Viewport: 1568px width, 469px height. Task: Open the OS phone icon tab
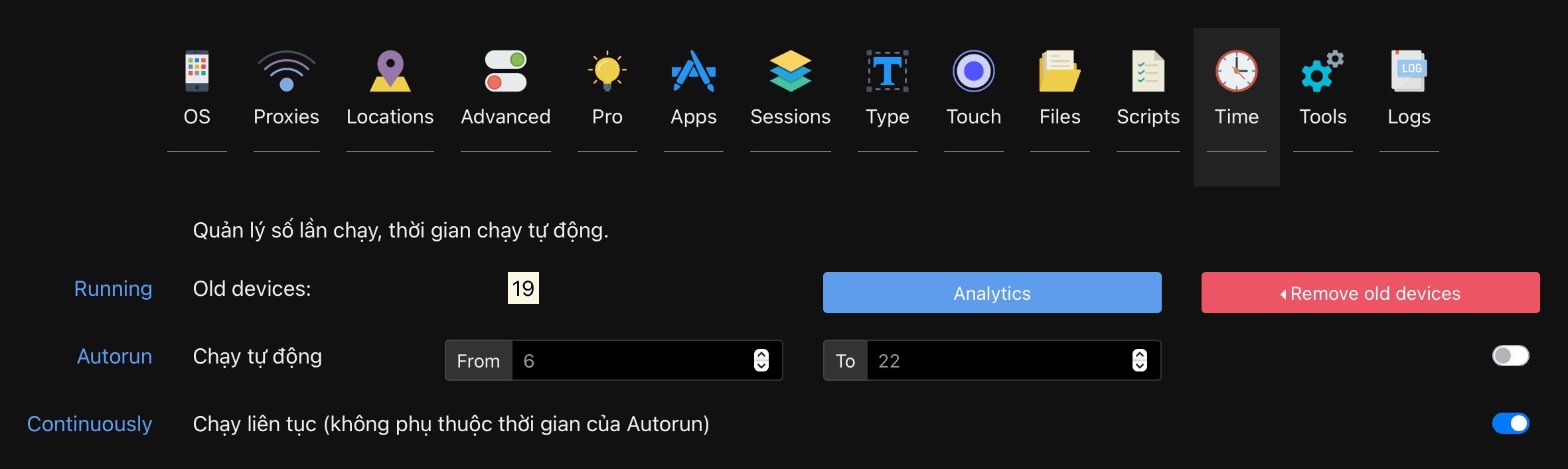[x=196, y=71]
